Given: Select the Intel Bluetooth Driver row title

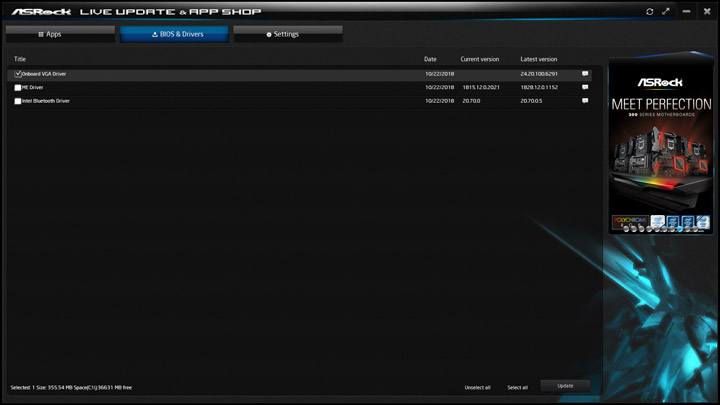Looking at the screenshot, I should point(46,101).
